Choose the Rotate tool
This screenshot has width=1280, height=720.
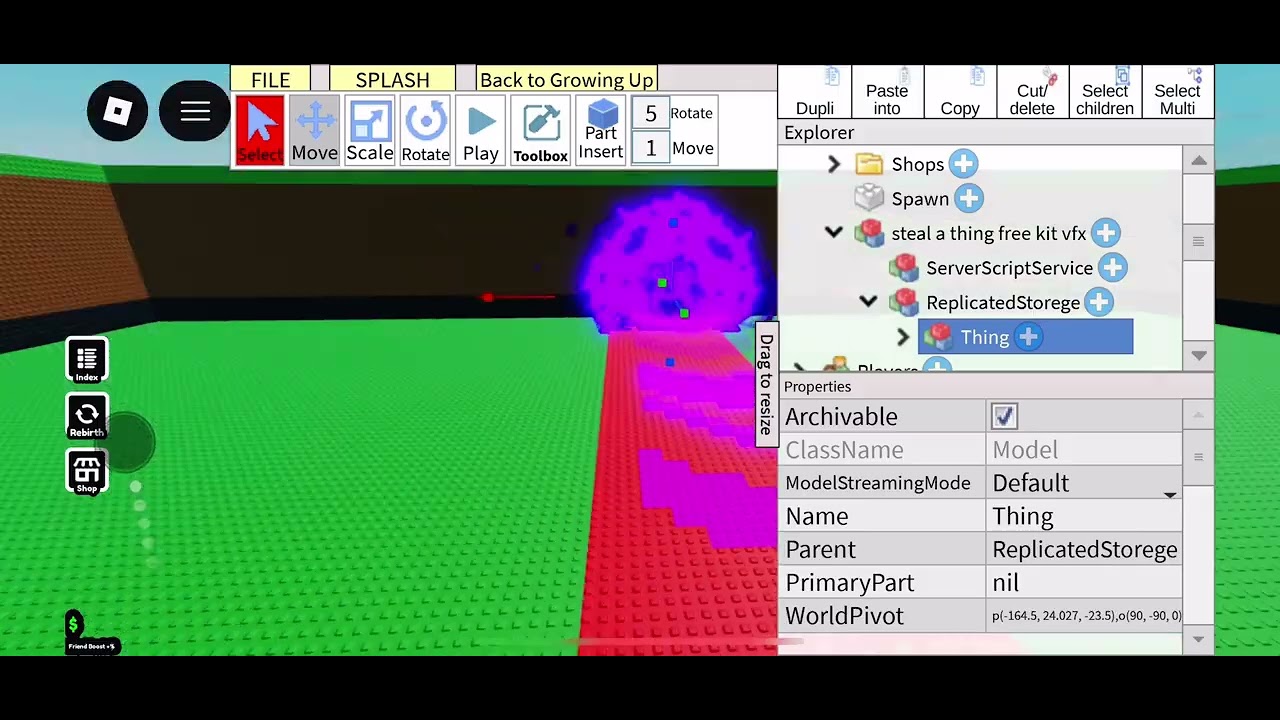425,130
